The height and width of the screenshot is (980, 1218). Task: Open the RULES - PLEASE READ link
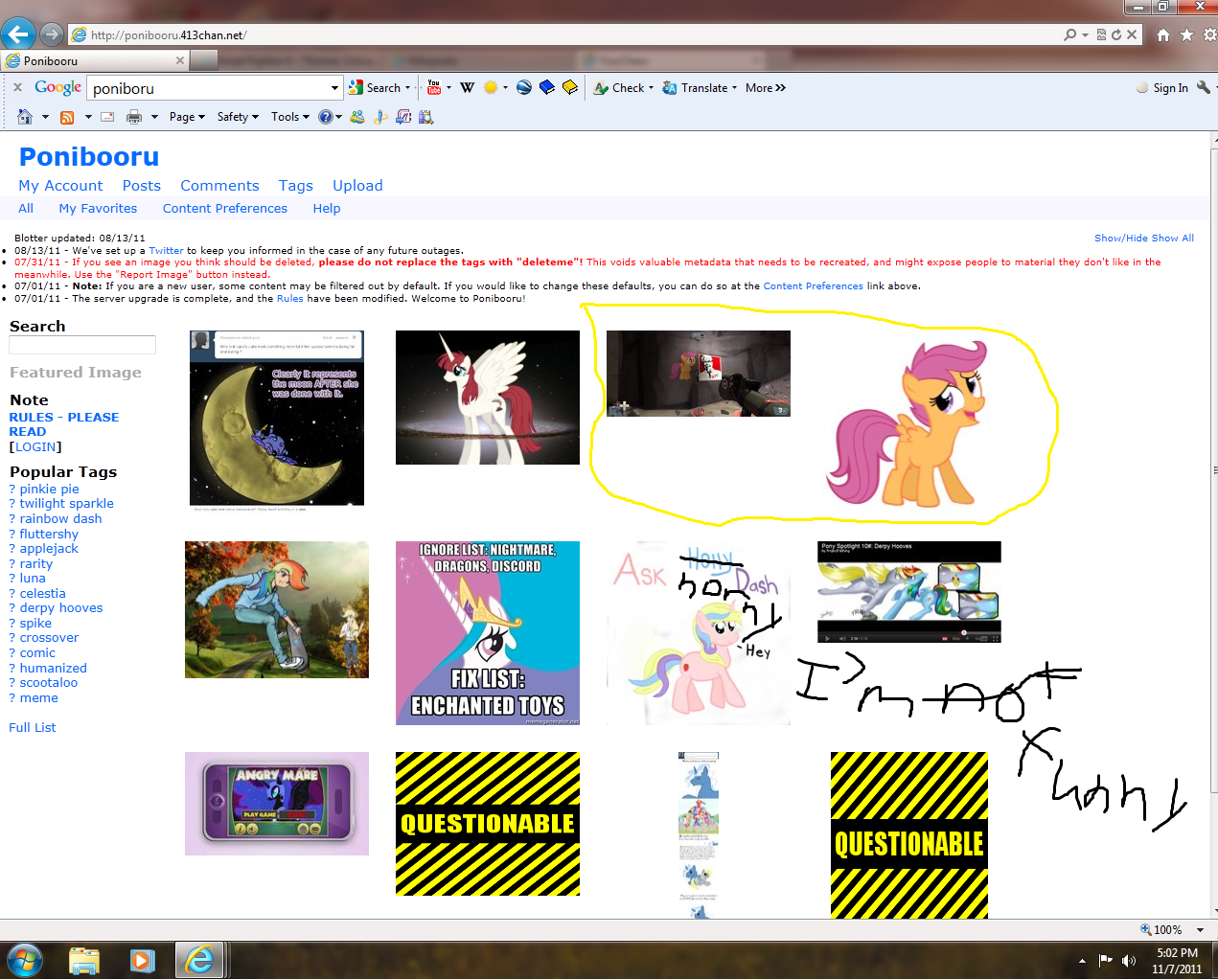64,424
